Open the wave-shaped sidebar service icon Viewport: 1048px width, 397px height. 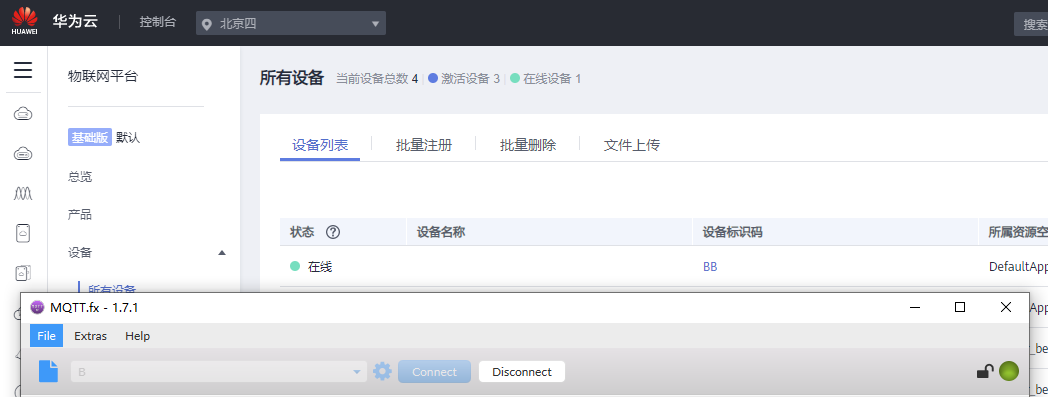[23, 193]
